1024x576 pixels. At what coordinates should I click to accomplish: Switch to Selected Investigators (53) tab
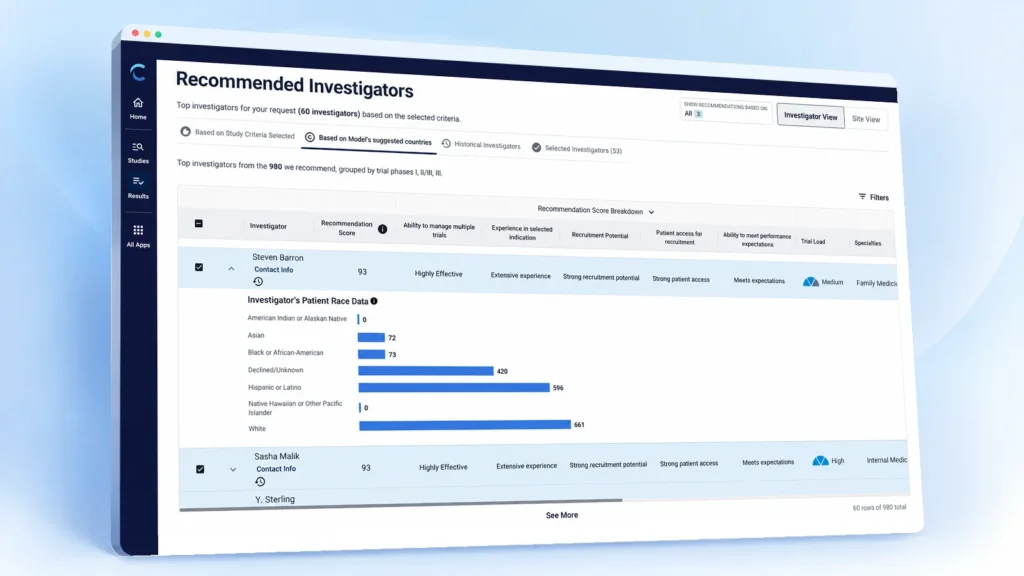click(x=577, y=149)
